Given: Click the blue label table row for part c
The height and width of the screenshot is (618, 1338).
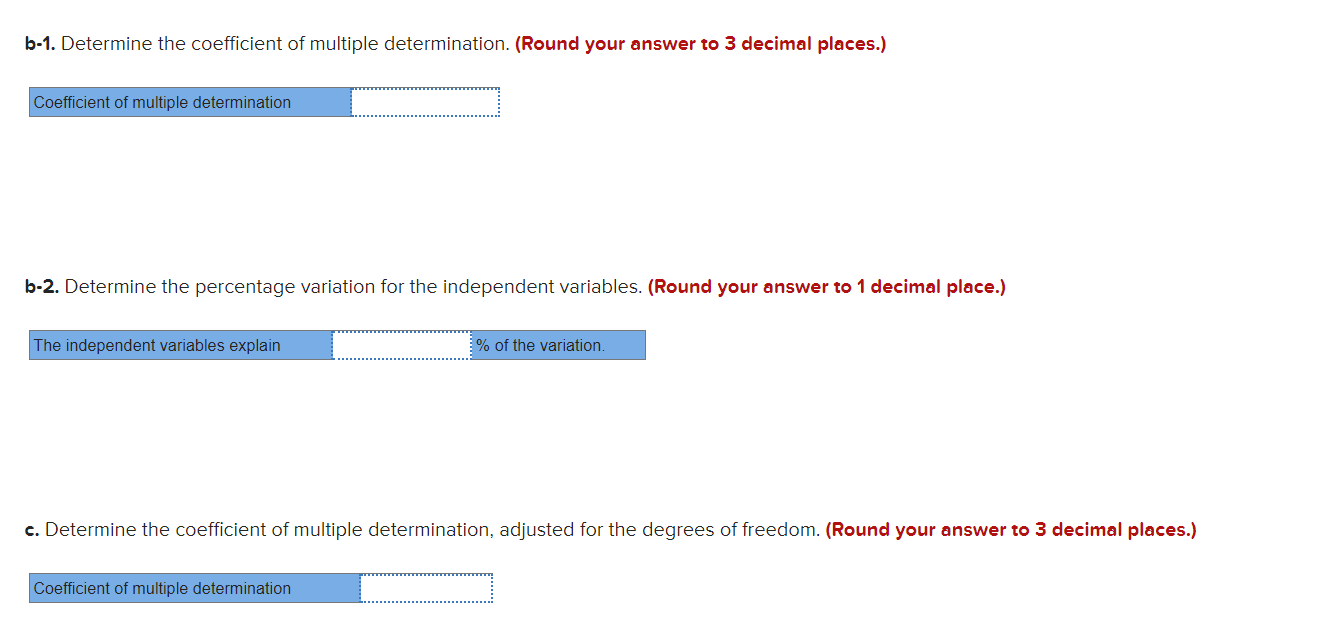Looking at the screenshot, I should click(190, 588).
